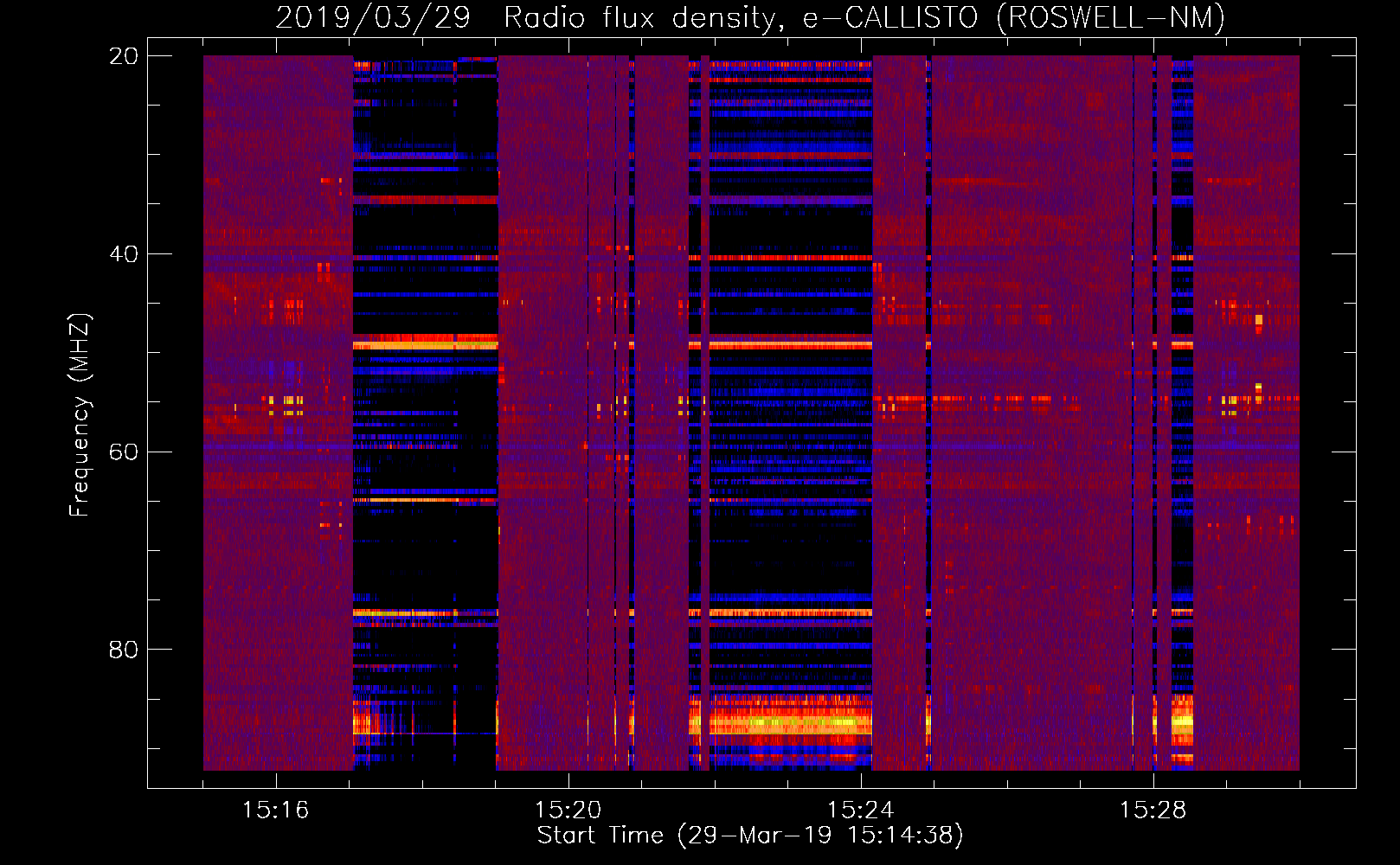
Task: Click the frequency tick label '40'
Action: coord(123,254)
